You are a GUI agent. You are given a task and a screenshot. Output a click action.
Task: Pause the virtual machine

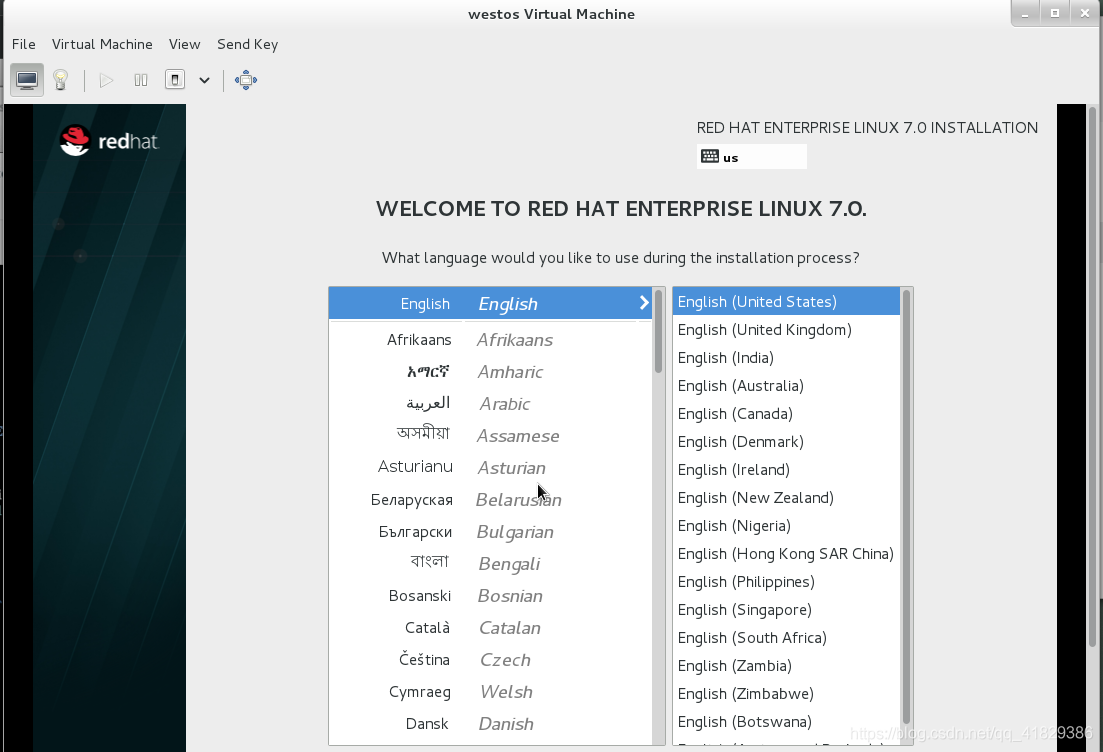pos(141,80)
